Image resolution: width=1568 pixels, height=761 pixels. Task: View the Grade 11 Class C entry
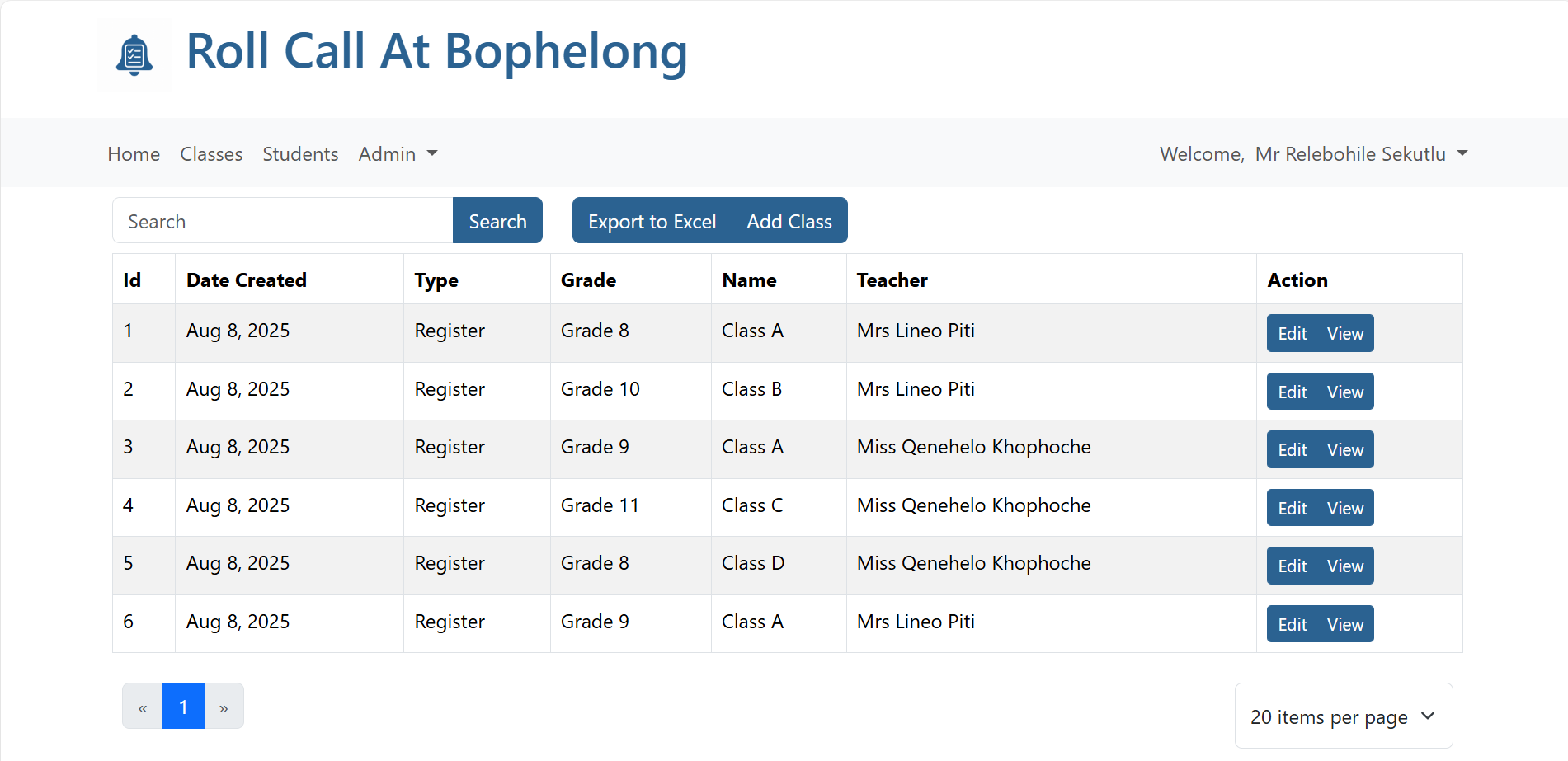coord(1344,509)
